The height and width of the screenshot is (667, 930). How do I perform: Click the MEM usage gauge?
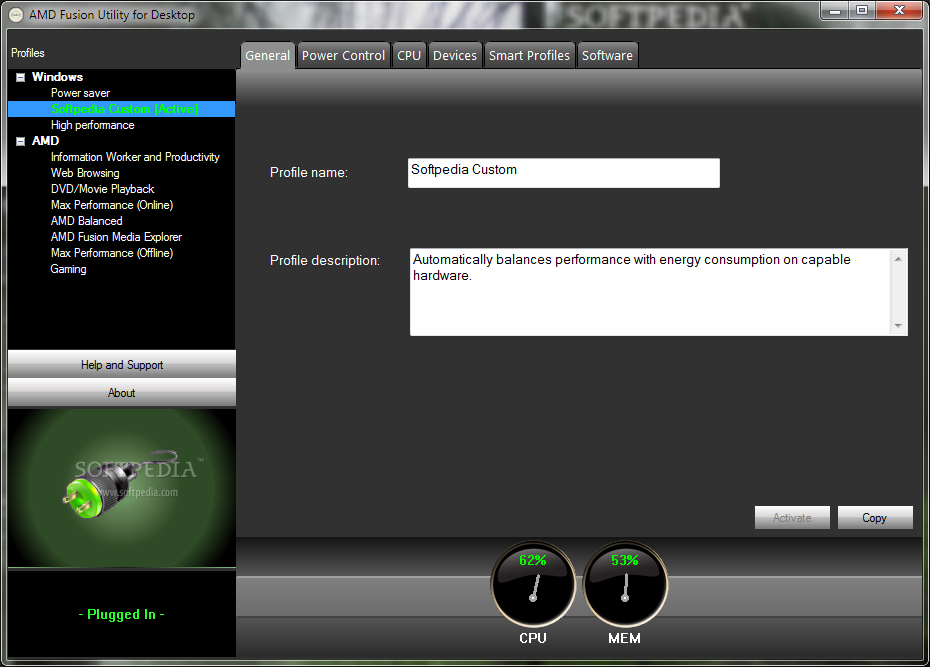[625, 585]
